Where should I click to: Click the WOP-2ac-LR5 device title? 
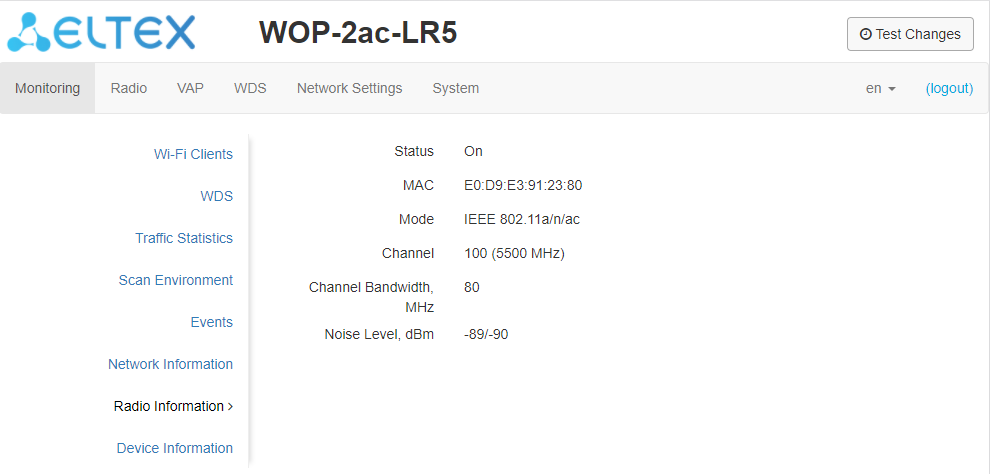point(358,33)
